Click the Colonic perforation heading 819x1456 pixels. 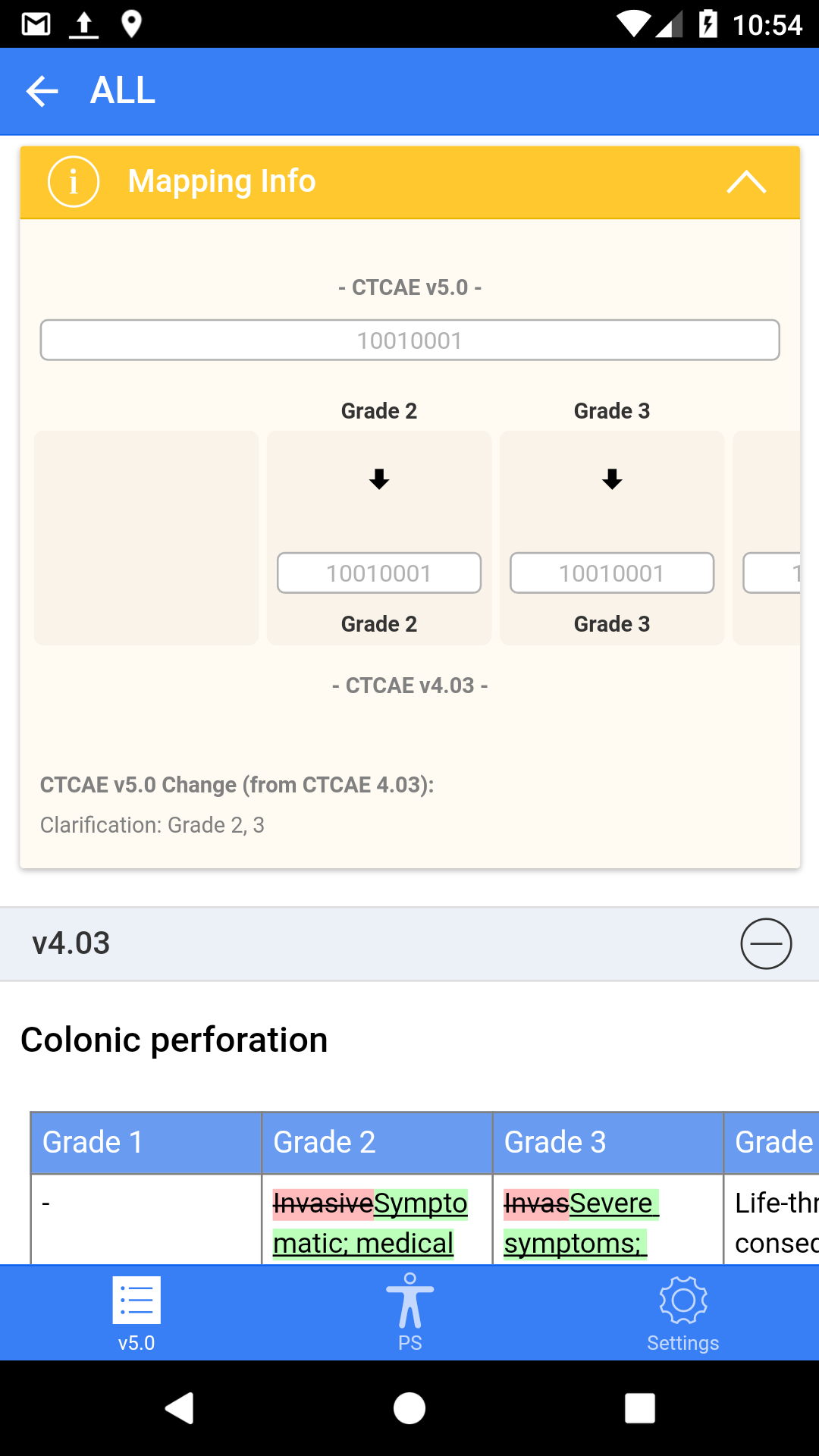point(174,1040)
